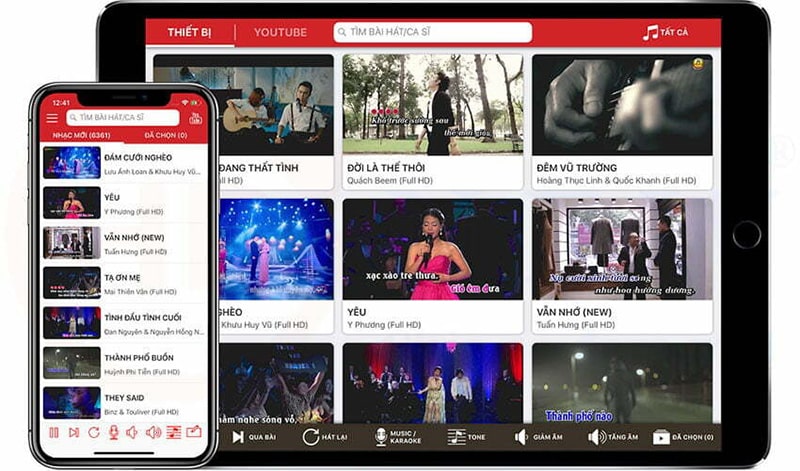Click the Quách Beem (Full HD) subtitle
This screenshot has width=800, height=471.
point(390,181)
